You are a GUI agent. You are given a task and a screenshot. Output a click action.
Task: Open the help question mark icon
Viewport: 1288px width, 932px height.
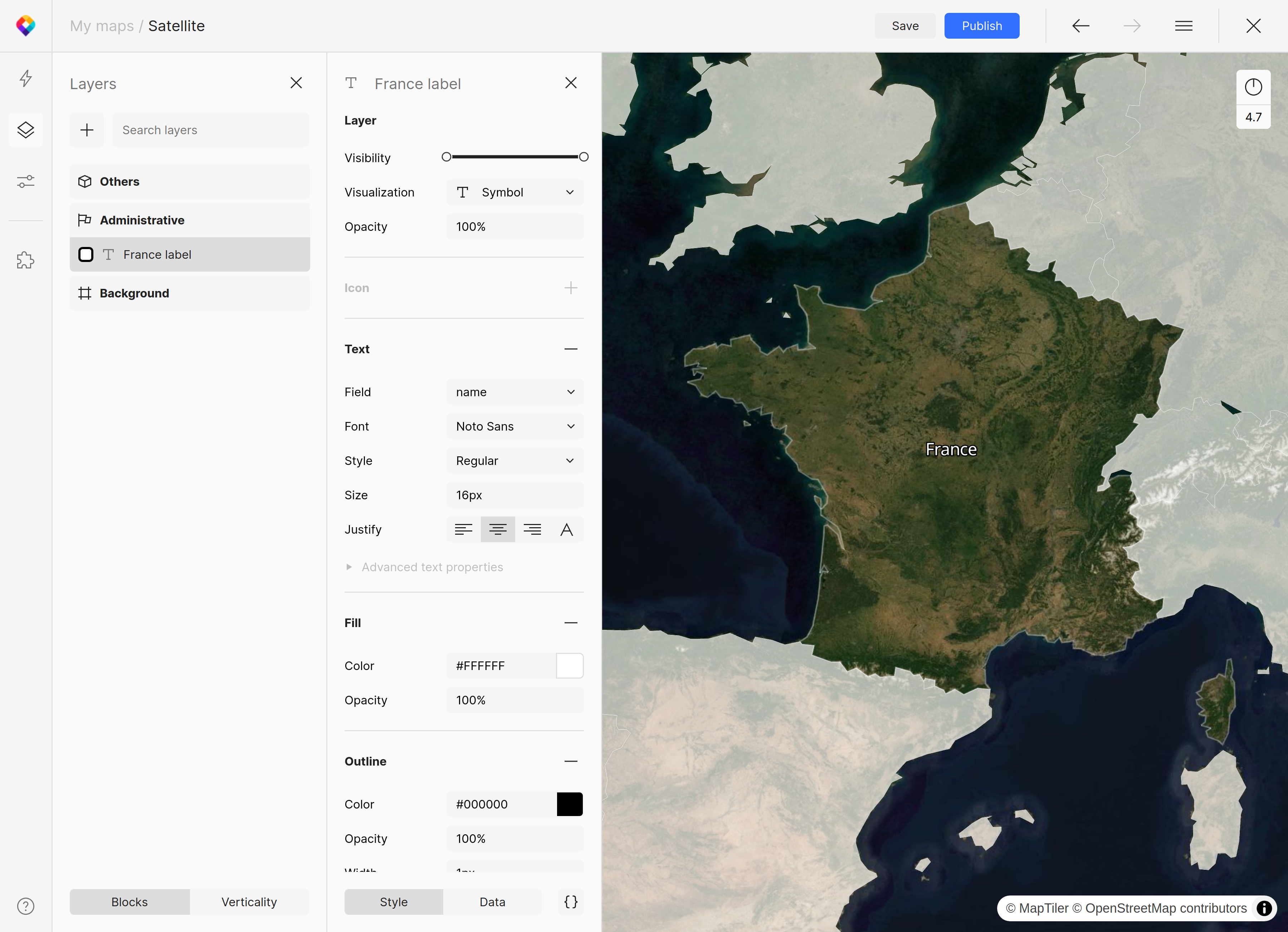tap(25, 907)
